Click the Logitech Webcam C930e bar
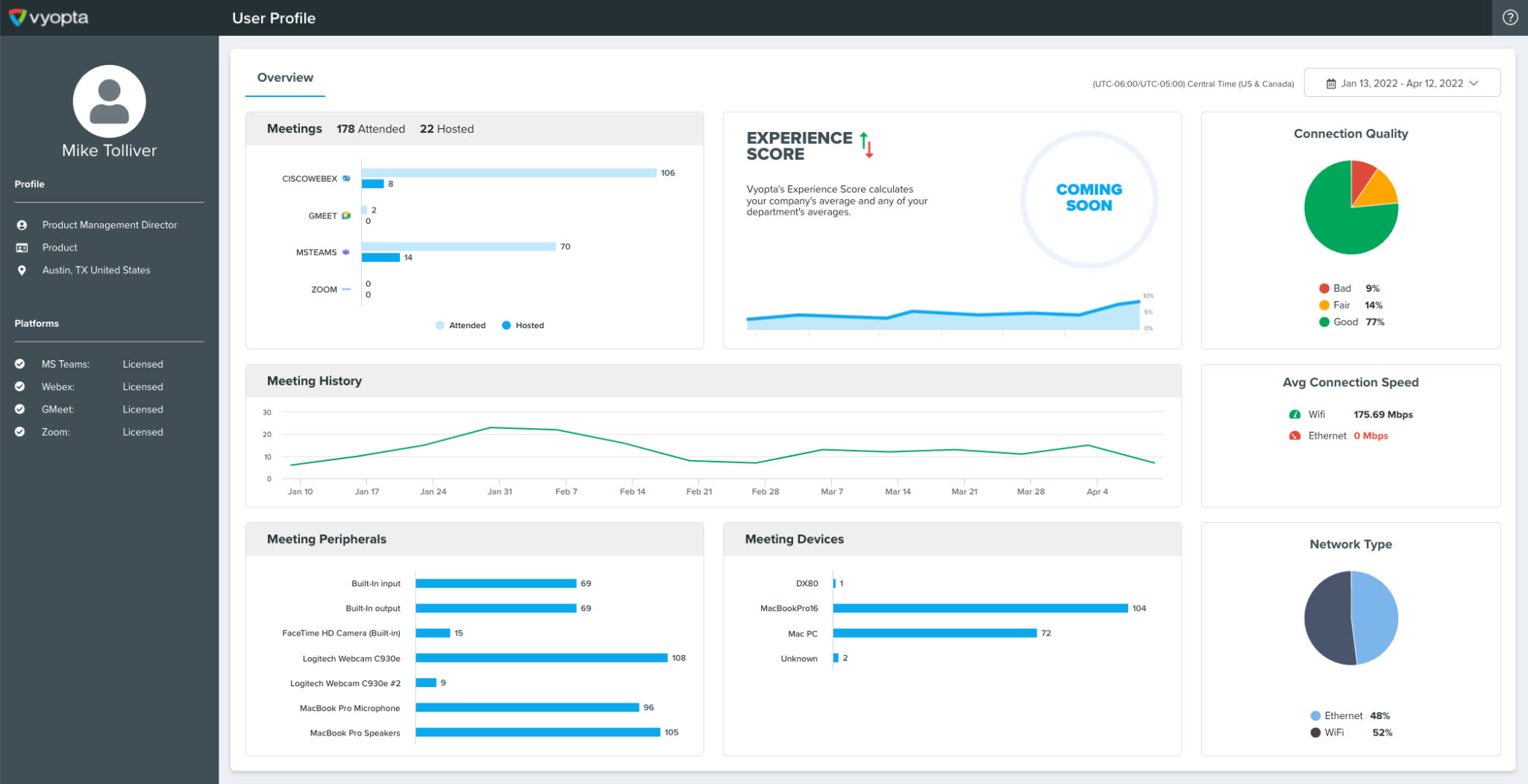1528x784 pixels. [x=542, y=658]
